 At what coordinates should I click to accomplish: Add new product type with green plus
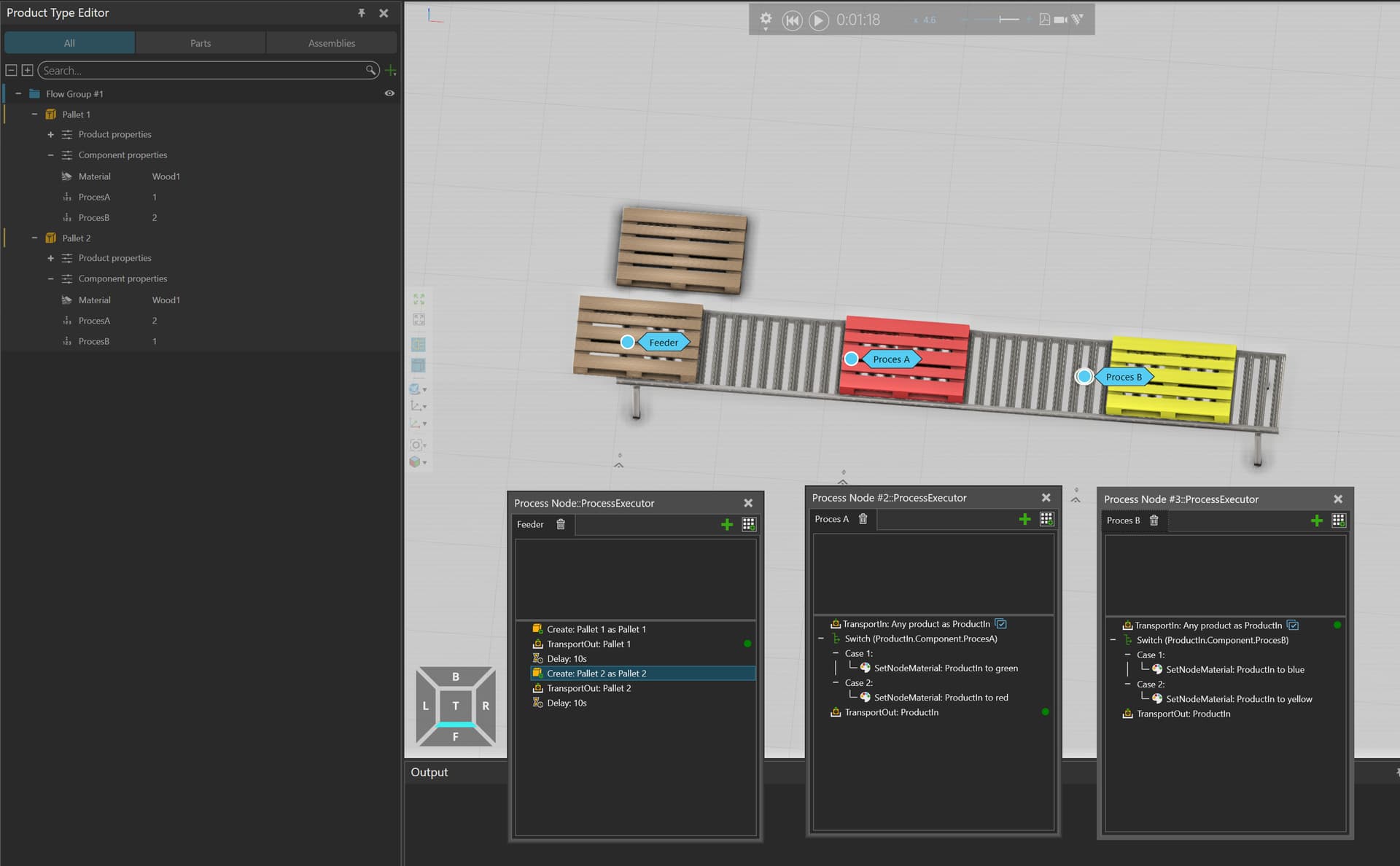pos(391,71)
